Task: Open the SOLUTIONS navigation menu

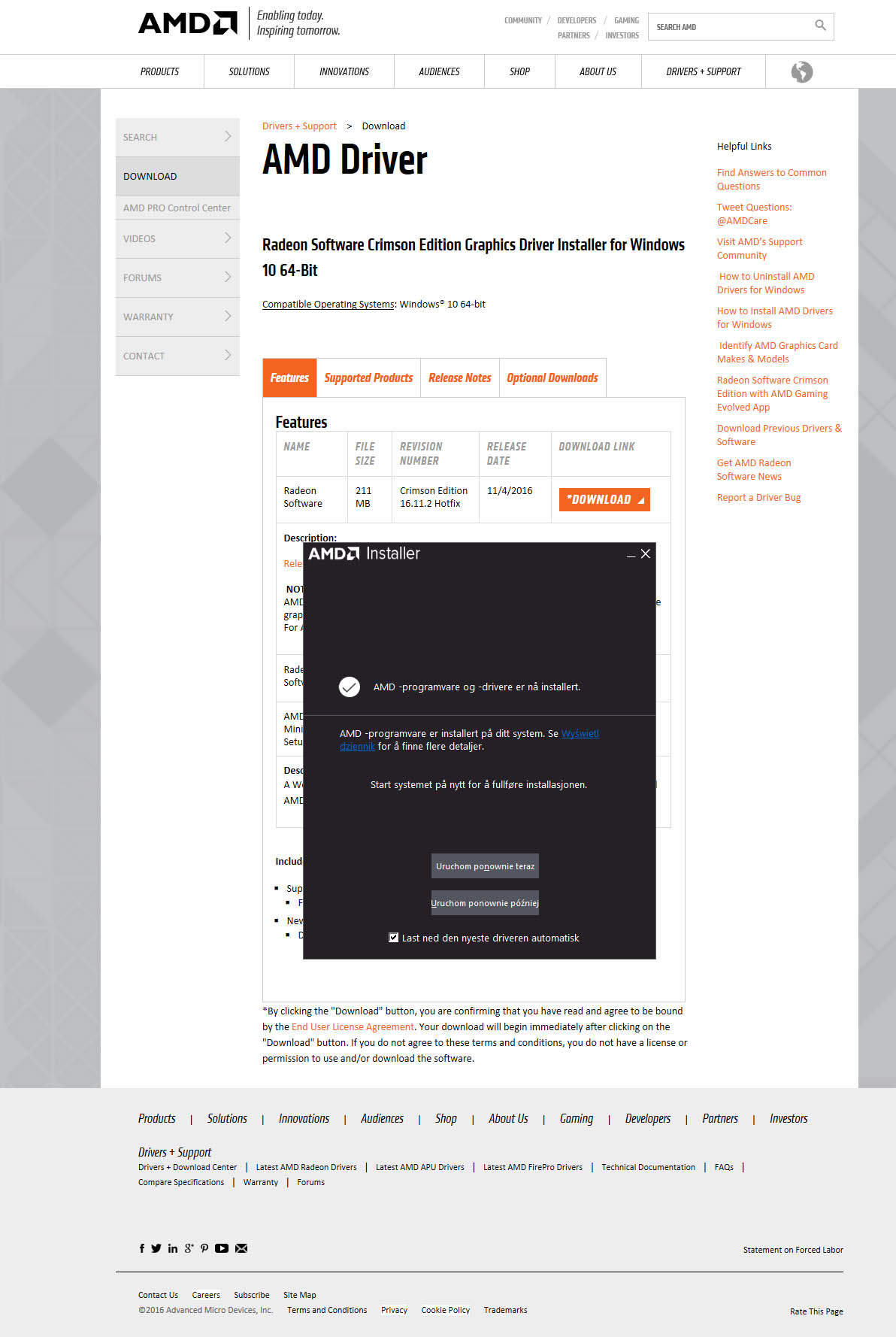Action: point(249,71)
